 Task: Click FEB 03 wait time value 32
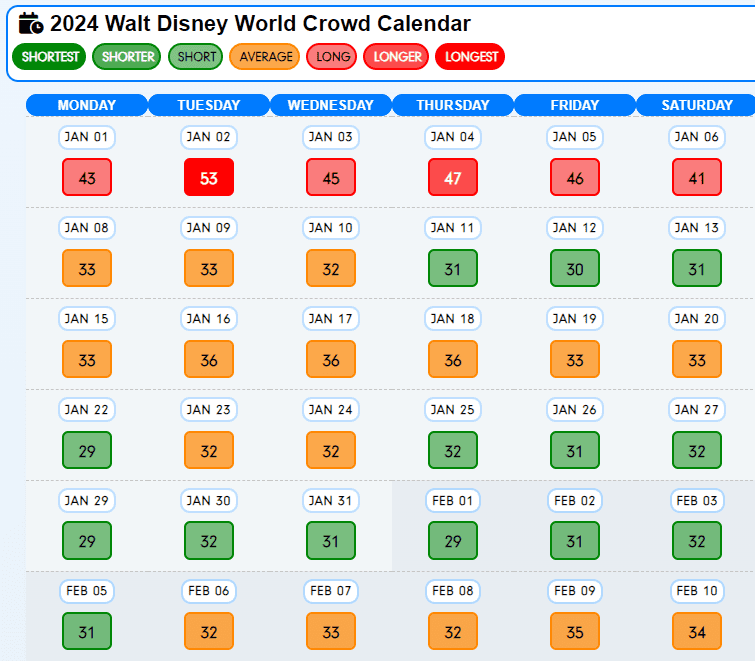pyautogui.click(x=697, y=541)
